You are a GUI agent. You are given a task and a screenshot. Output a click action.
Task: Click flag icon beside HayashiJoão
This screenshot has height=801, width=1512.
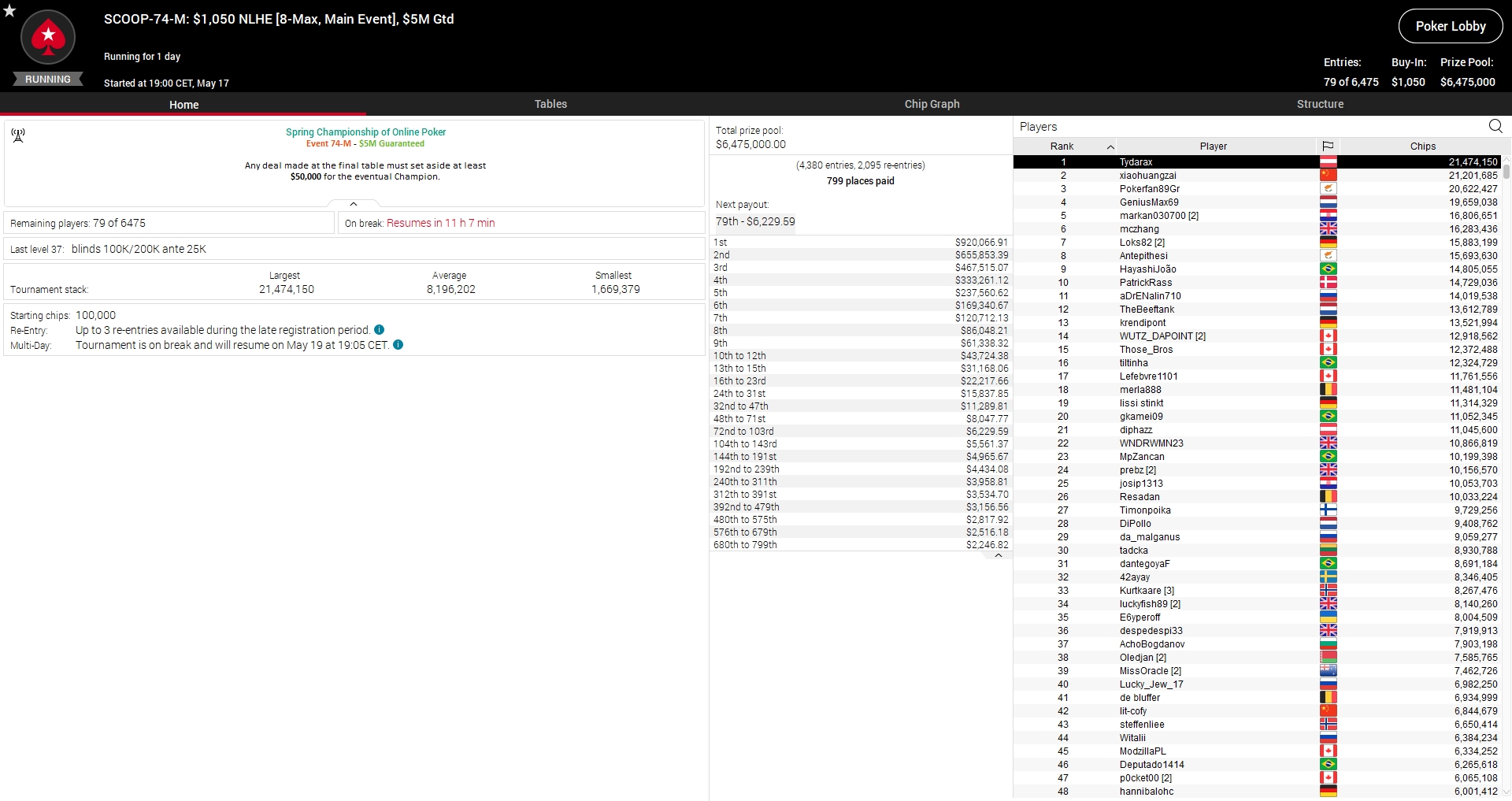[x=1329, y=269]
